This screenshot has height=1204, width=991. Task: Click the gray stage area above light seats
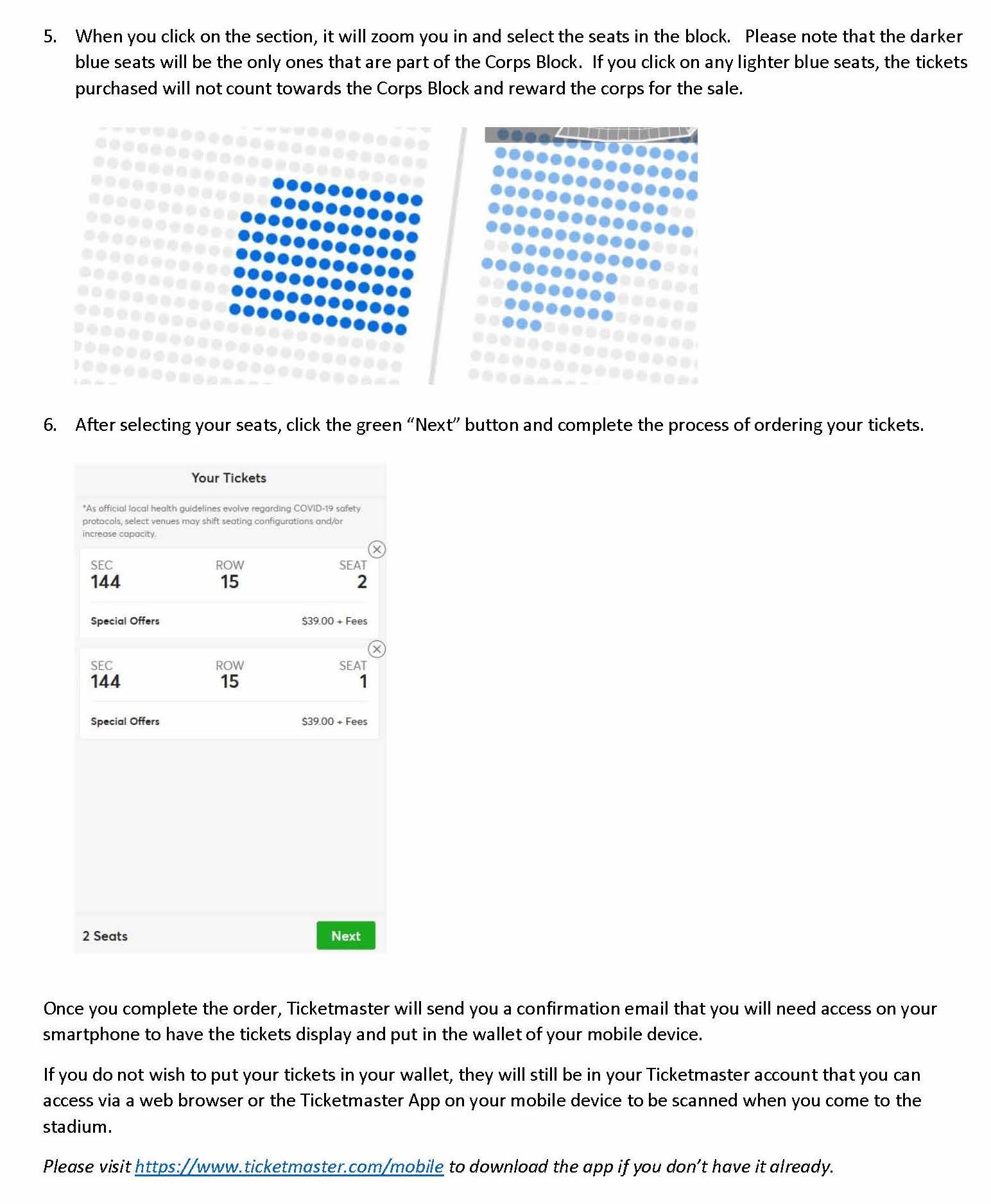[590, 134]
